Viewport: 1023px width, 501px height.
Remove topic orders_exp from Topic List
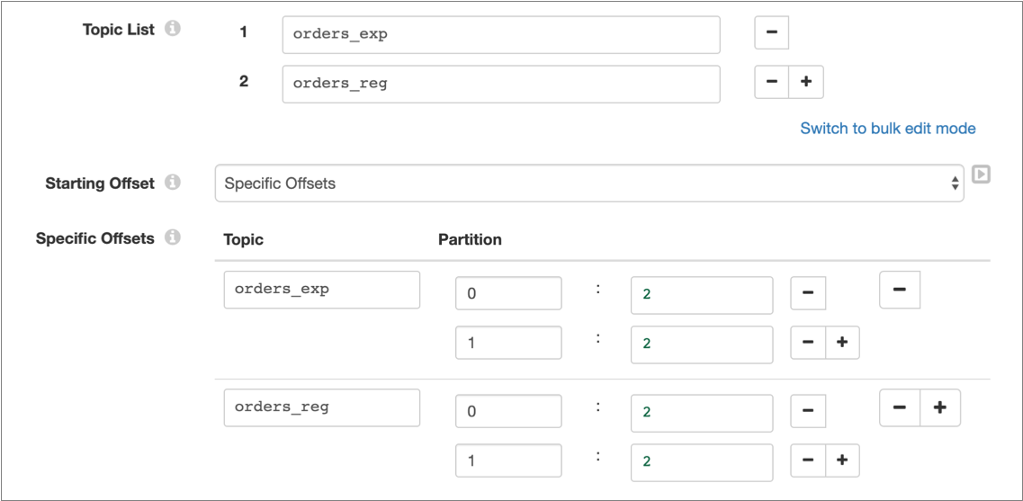pyautogui.click(x=771, y=32)
